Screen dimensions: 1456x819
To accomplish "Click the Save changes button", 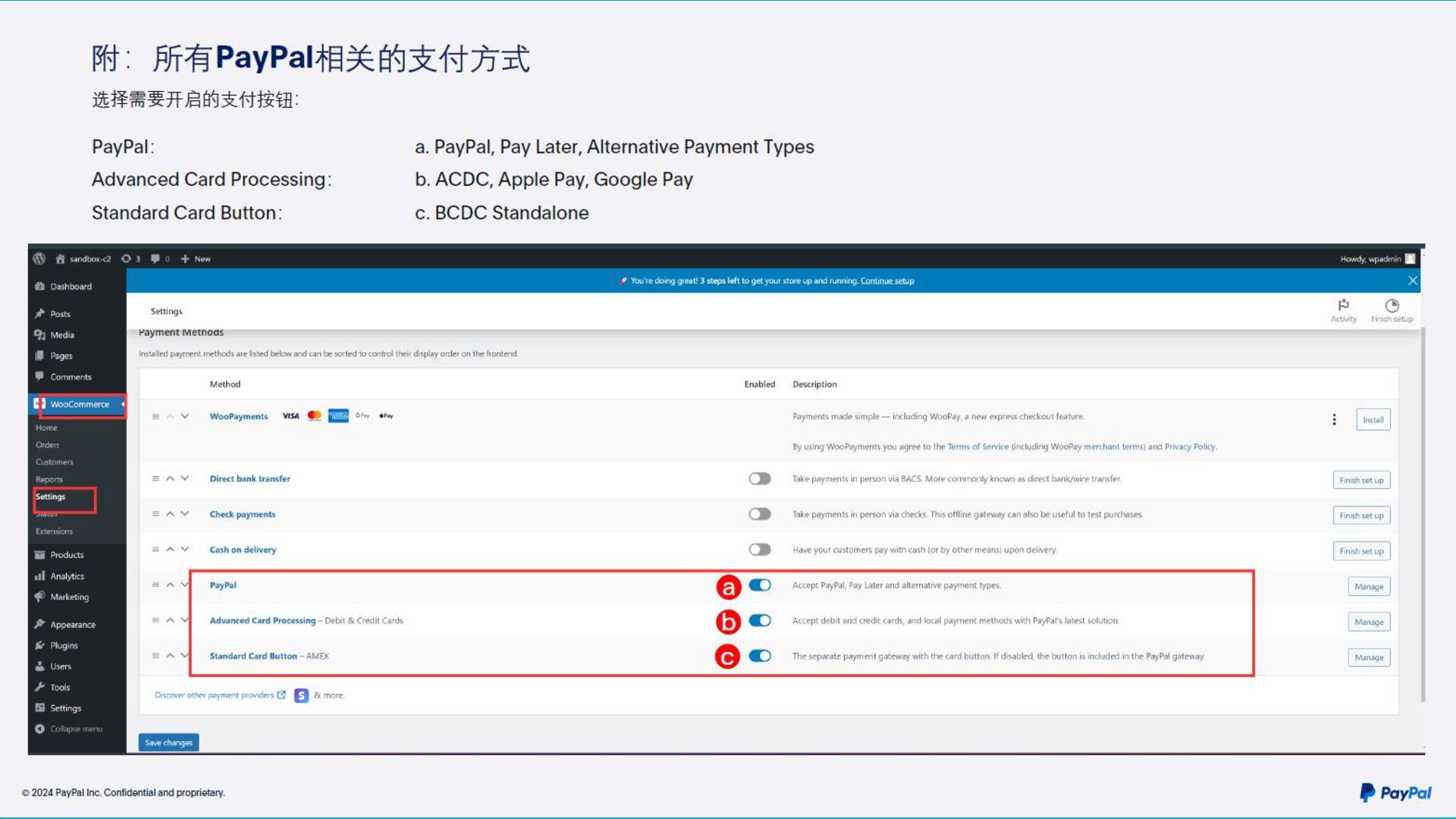I will click(x=168, y=742).
